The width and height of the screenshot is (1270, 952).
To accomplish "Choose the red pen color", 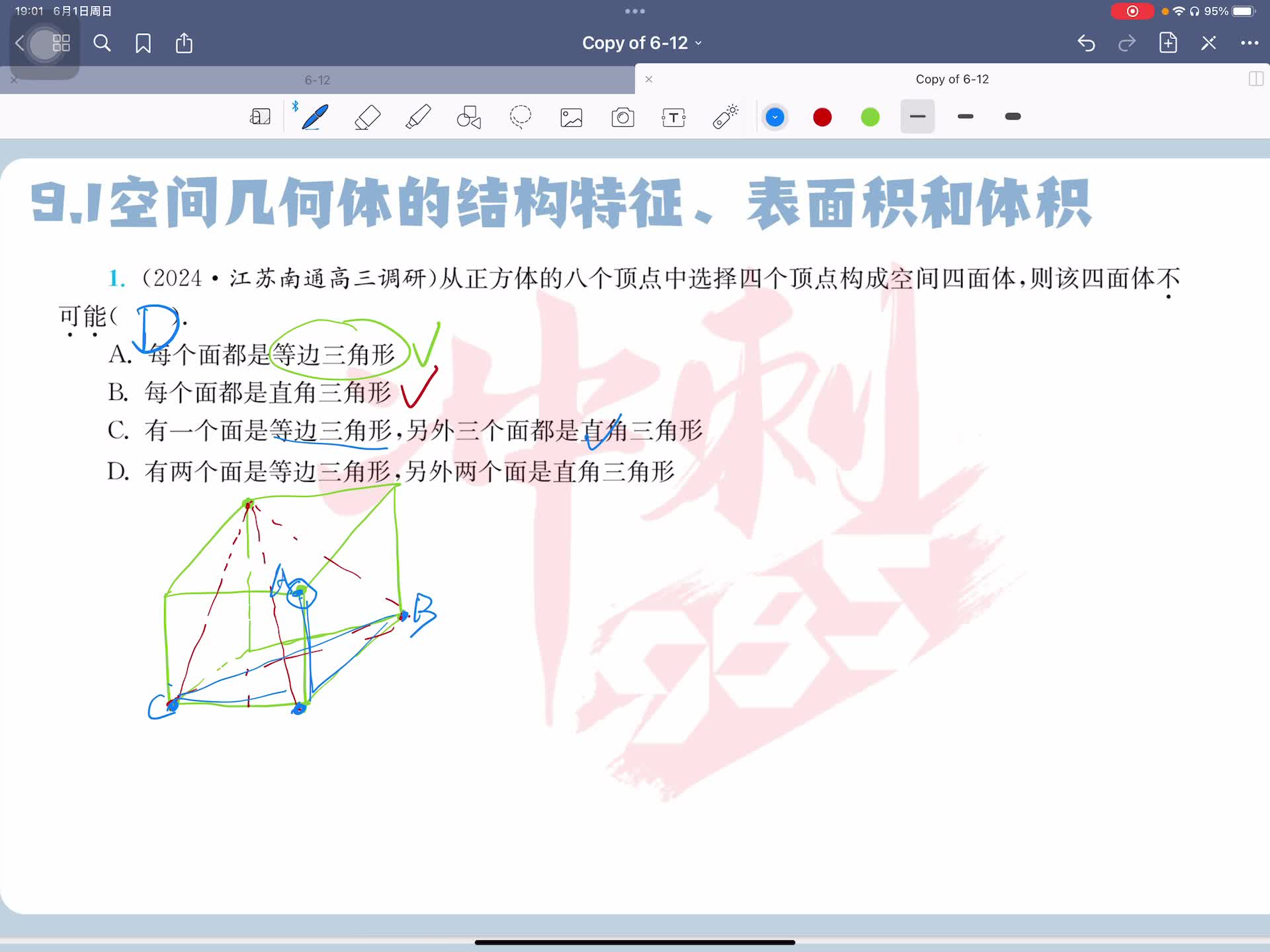I will click(x=822, y=117).
